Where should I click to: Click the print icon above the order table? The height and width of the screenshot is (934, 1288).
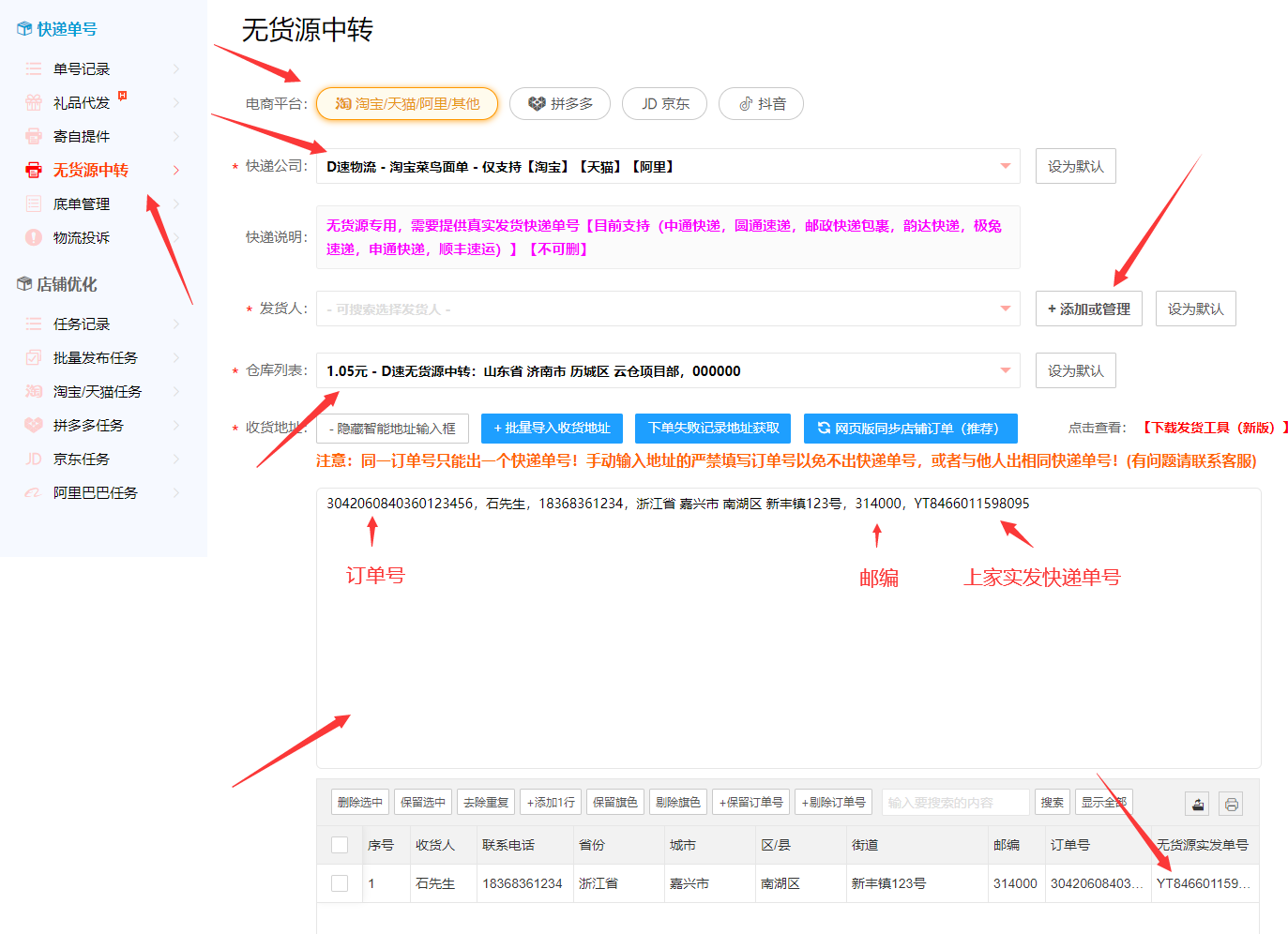point(1231,803)
